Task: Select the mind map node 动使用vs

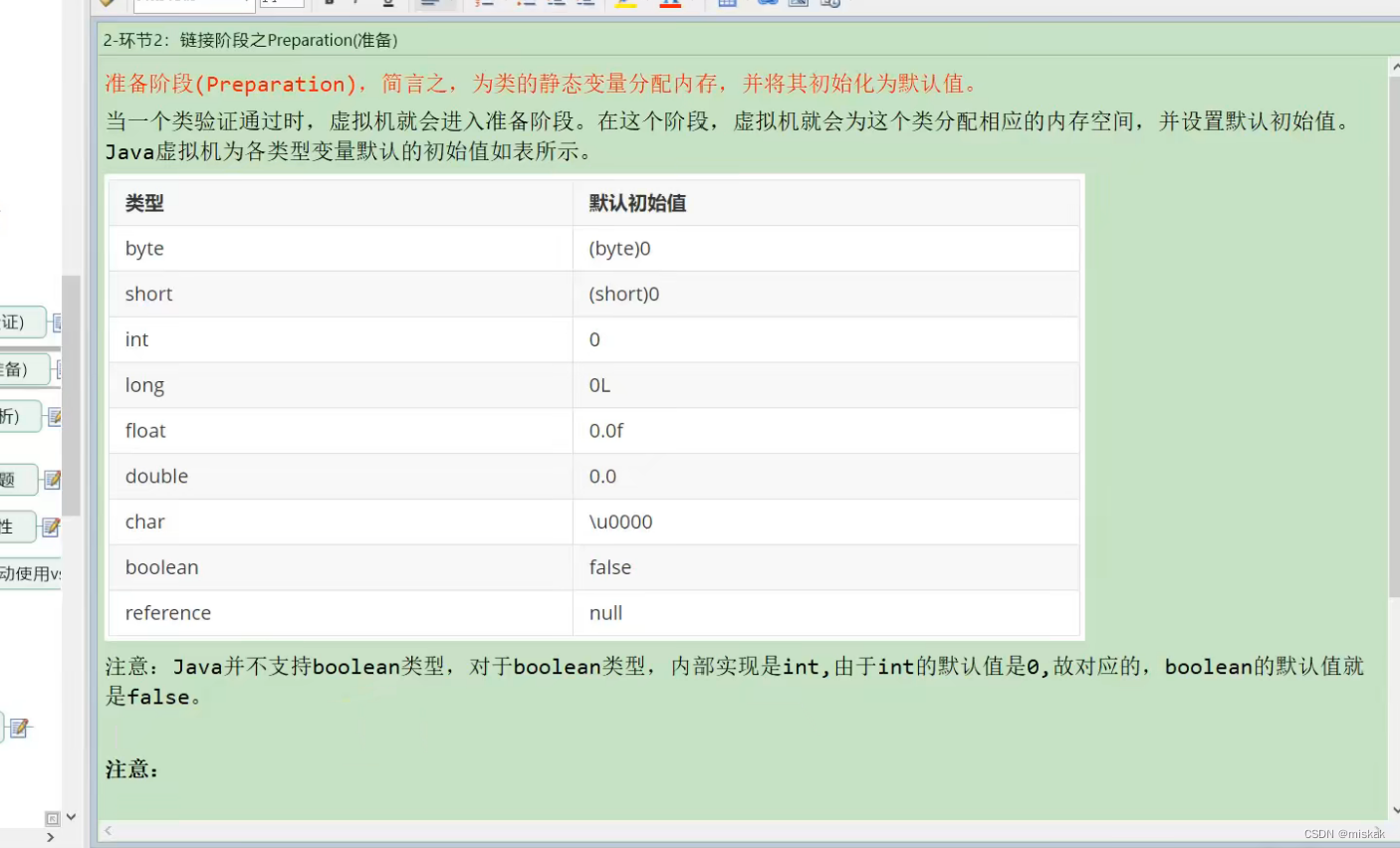Action: point(31,573)
